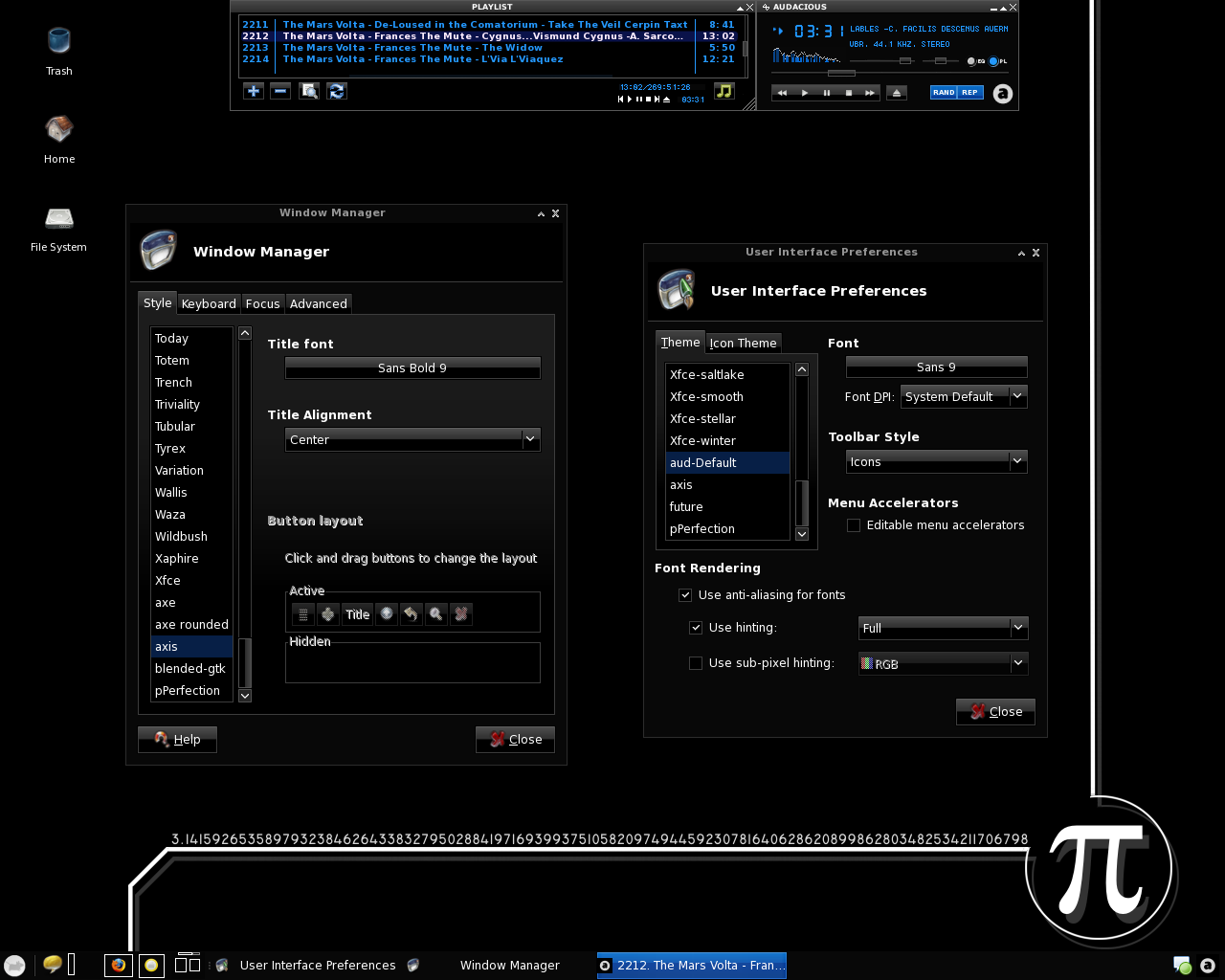The height and width of the screenshot is (980, 1225).
Task: Open the Title Alignment Center dropdown
Action: click(412, 439)
